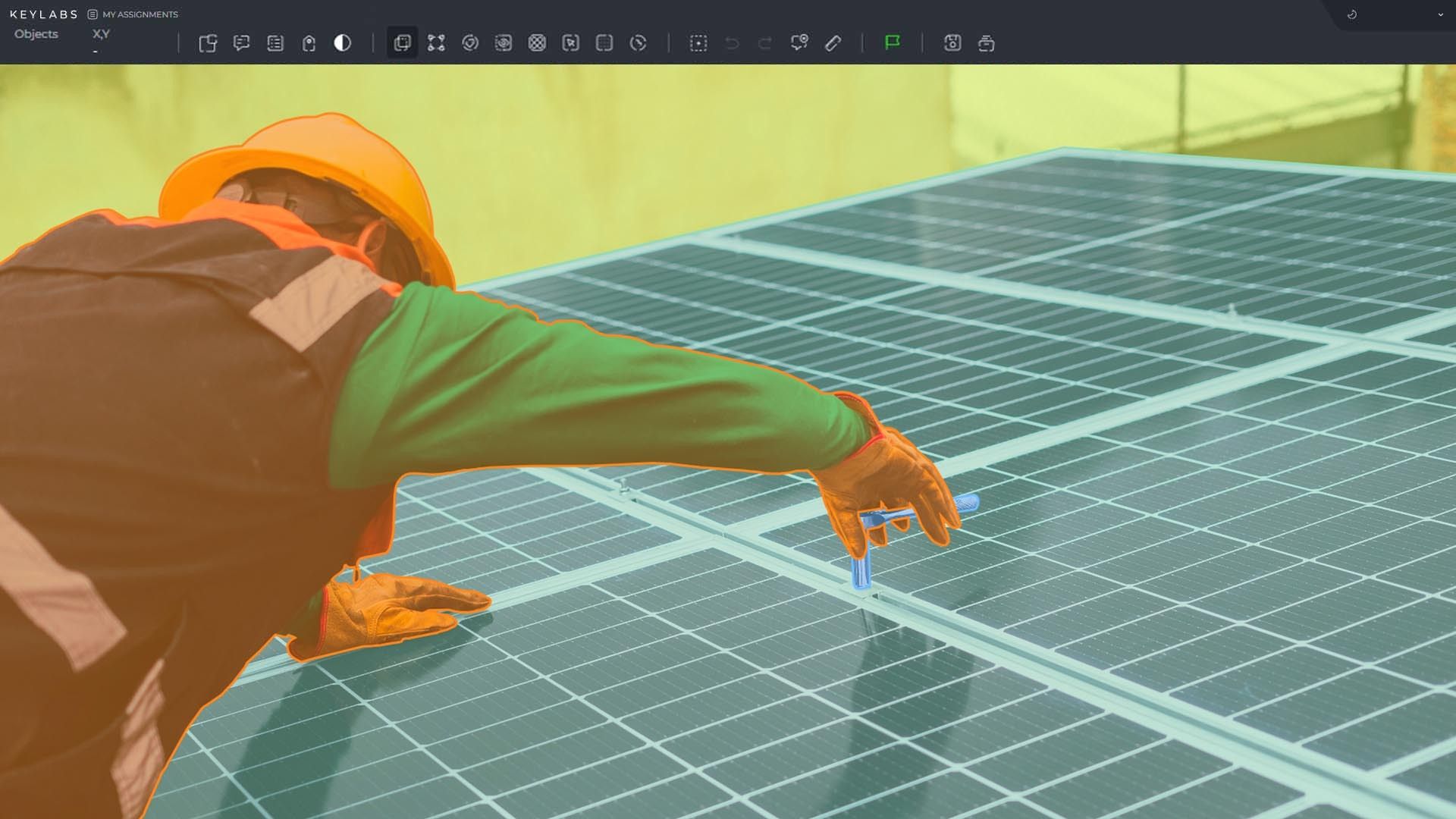Toggle the contrast half-circle icon

[343, 43]
